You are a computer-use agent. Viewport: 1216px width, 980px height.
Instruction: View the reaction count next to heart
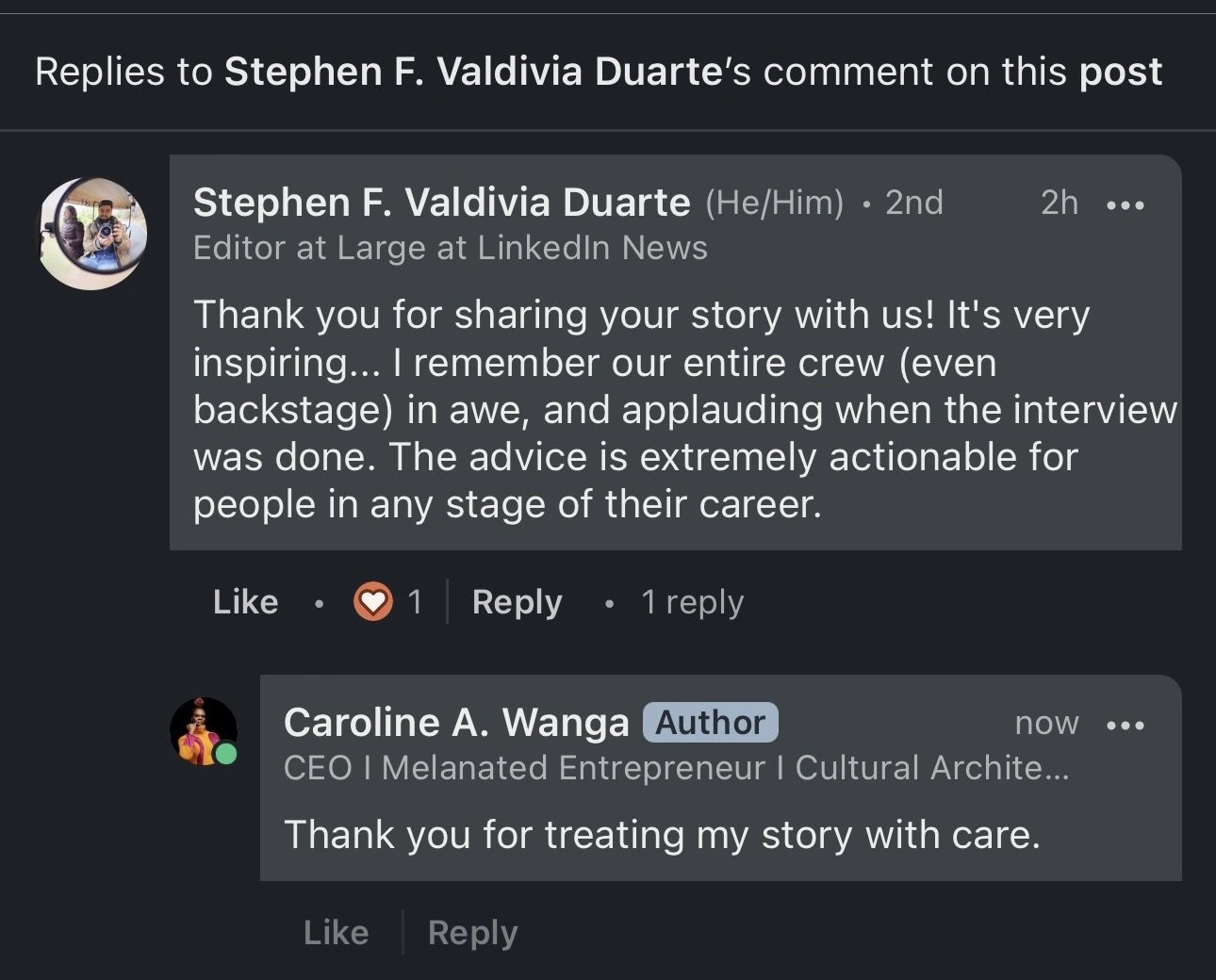point(415,601)
